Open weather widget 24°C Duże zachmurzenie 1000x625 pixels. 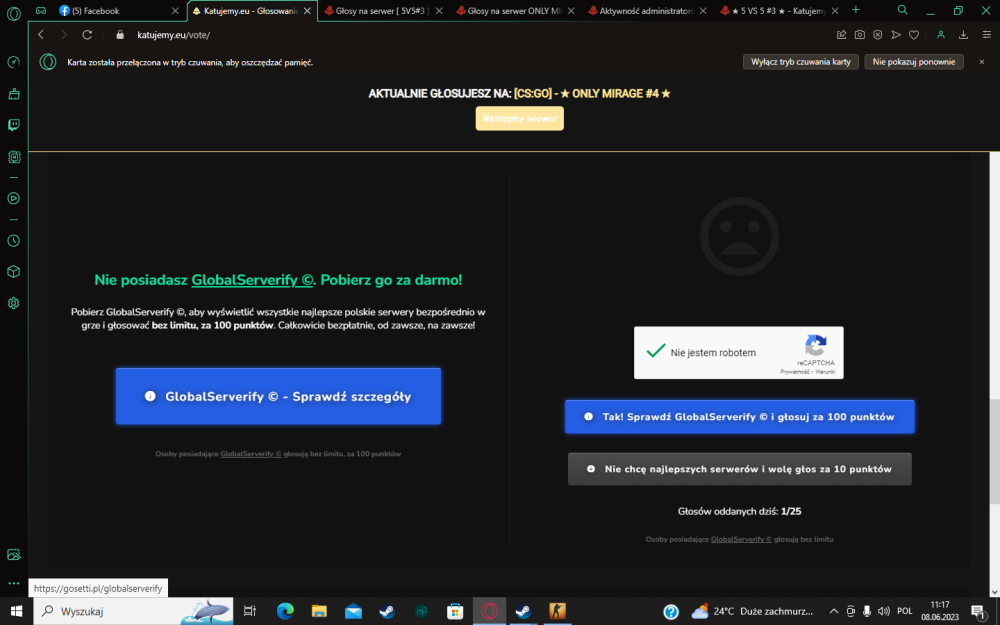753,611
